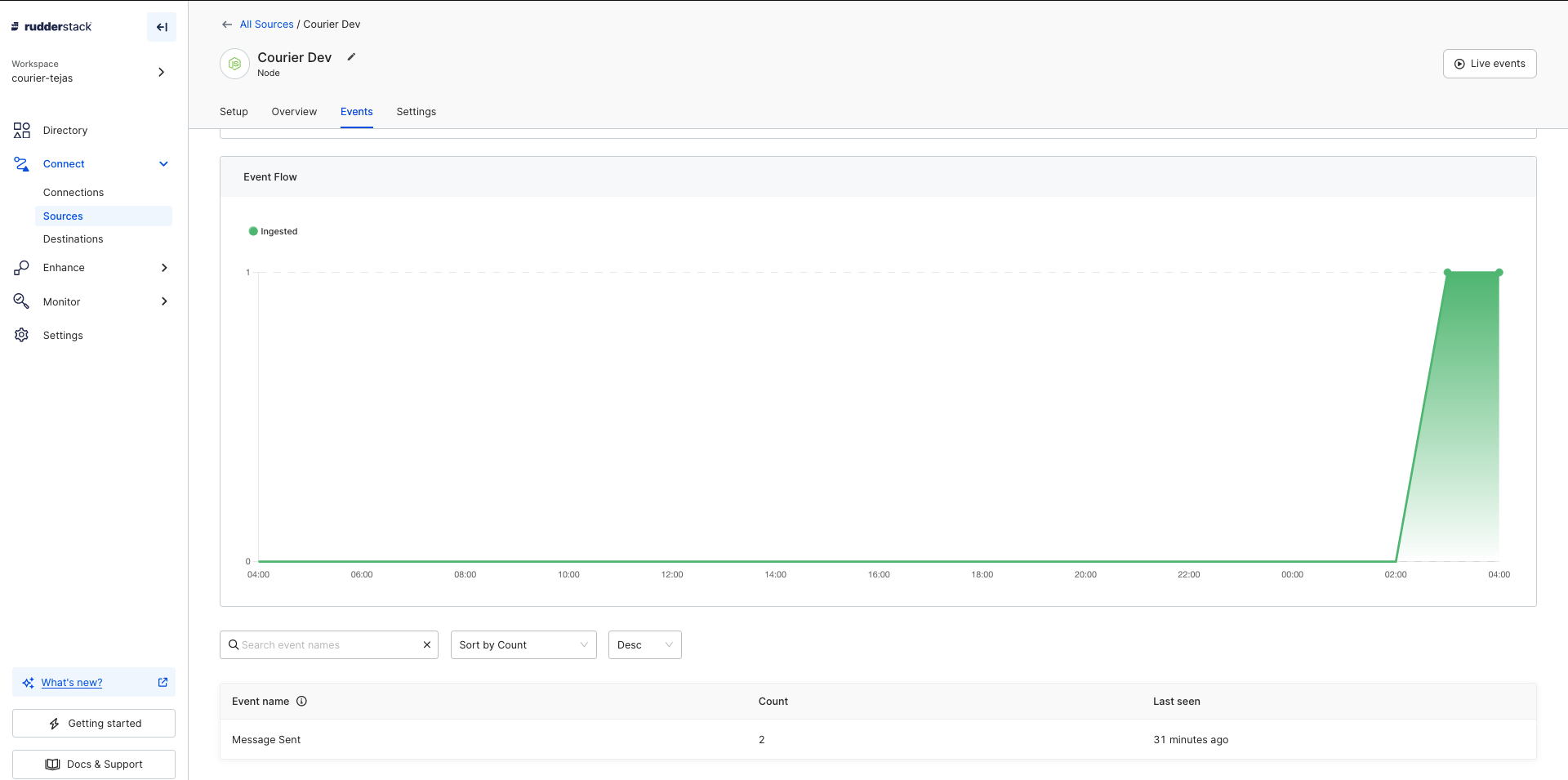Open the source Settings tab
The image size is (1568, 780).
click(416, 112)
